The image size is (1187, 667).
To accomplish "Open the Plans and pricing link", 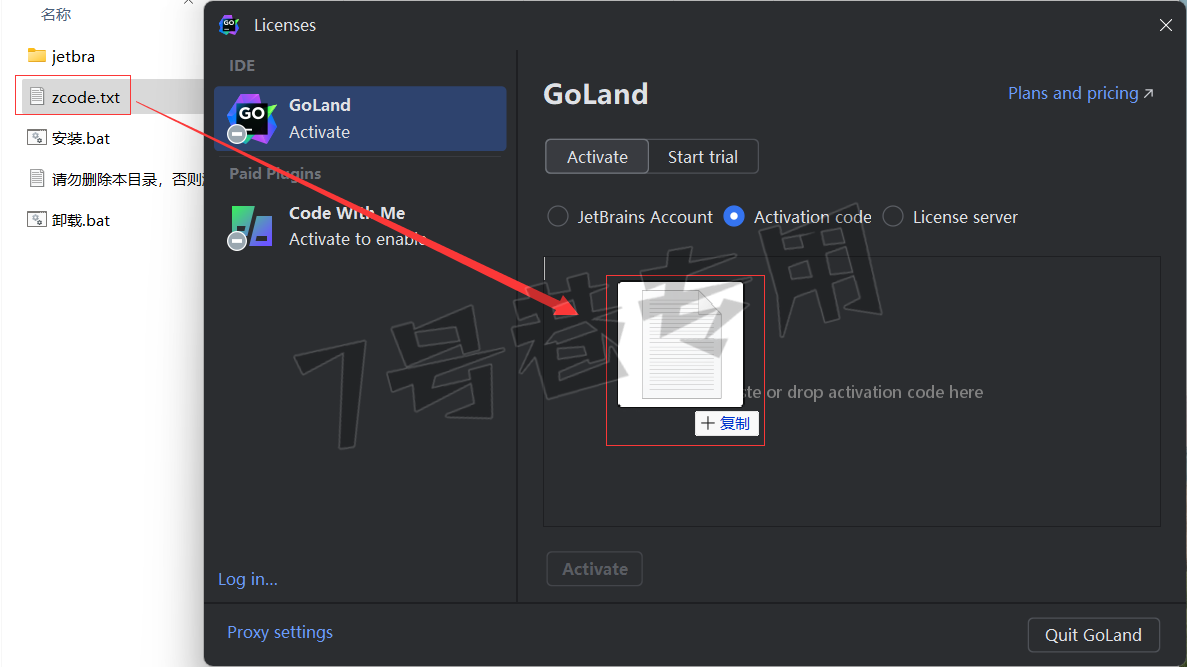I will [x=1081, y=93].
